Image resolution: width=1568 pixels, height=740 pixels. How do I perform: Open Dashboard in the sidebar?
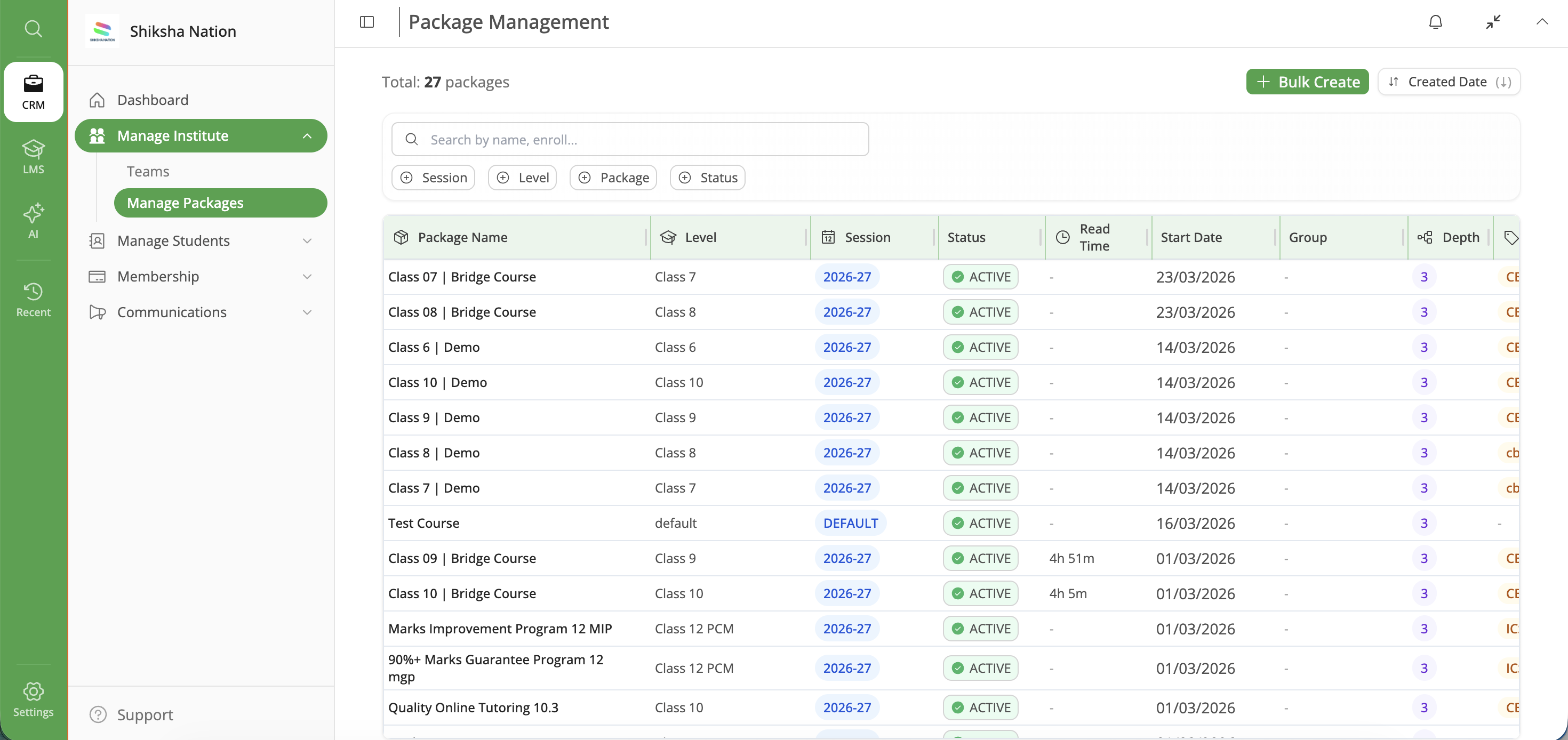pyautogui.click(x=200, y=100)
